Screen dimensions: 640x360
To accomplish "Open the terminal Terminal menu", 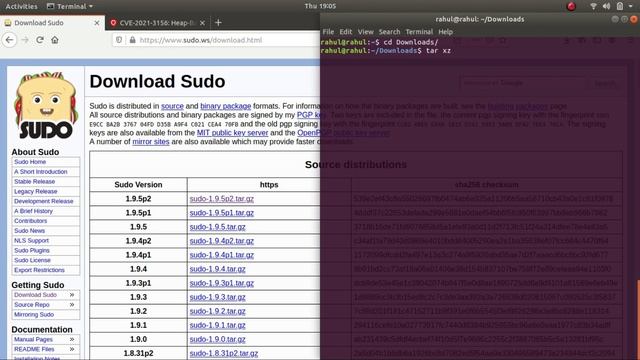I will pyautogui.click(x=419, y=31).
